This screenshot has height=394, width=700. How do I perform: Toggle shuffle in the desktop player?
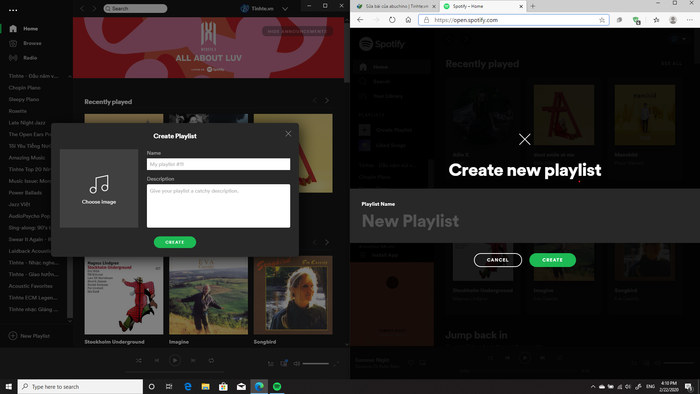(x=138, y=360)
